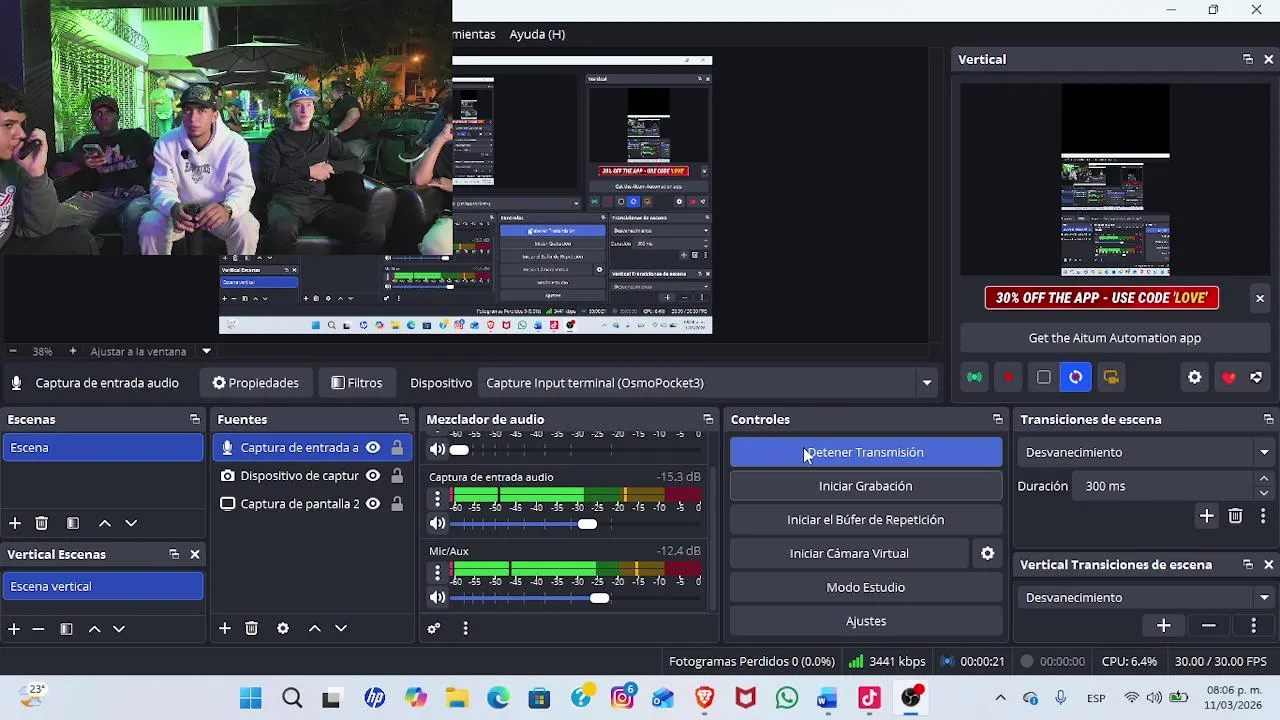Add a new source in Fuentes panel
This screenshot has height=720, width=1280.
click(225, 628)
